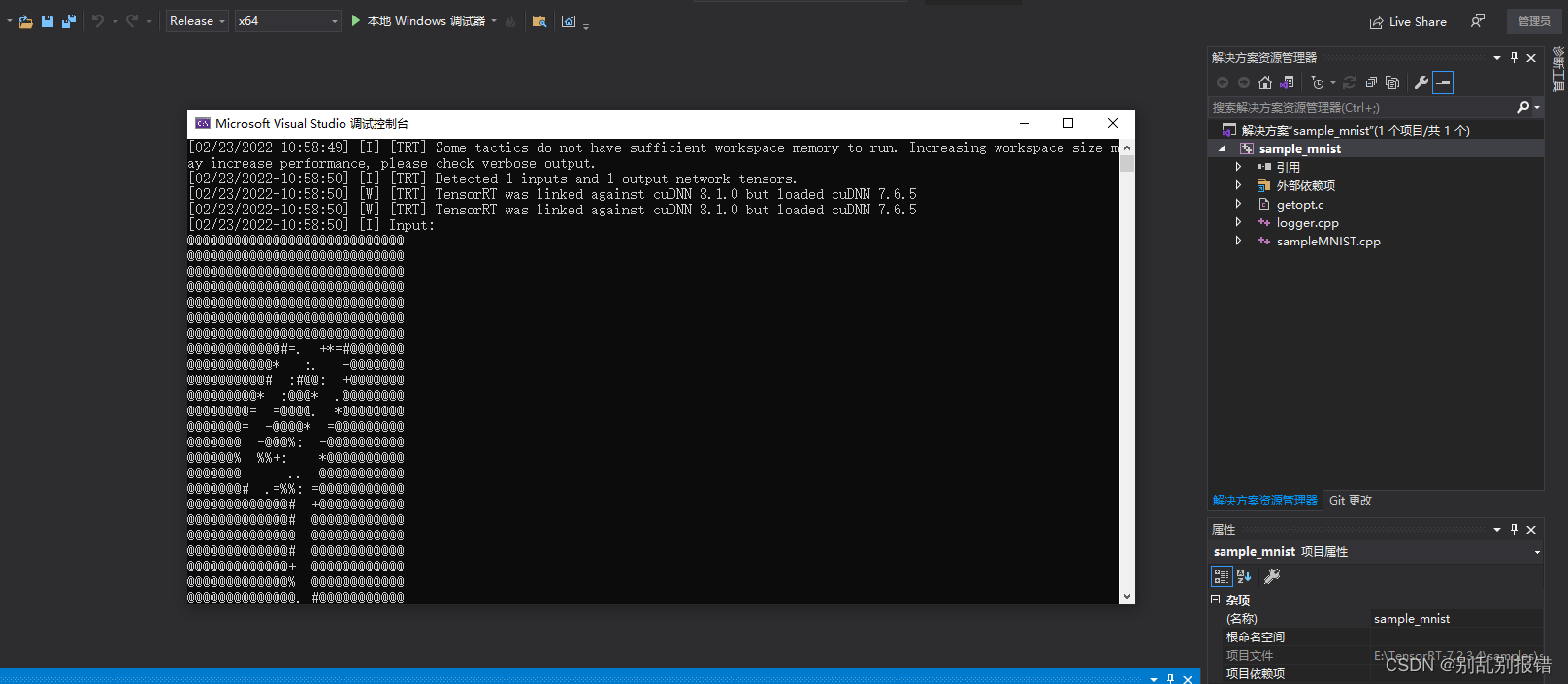Maximize the Microsoft Visual Studio 调试控制台 window
The width and height of the screenshot is (1568, 684).
pos(1068,123)
